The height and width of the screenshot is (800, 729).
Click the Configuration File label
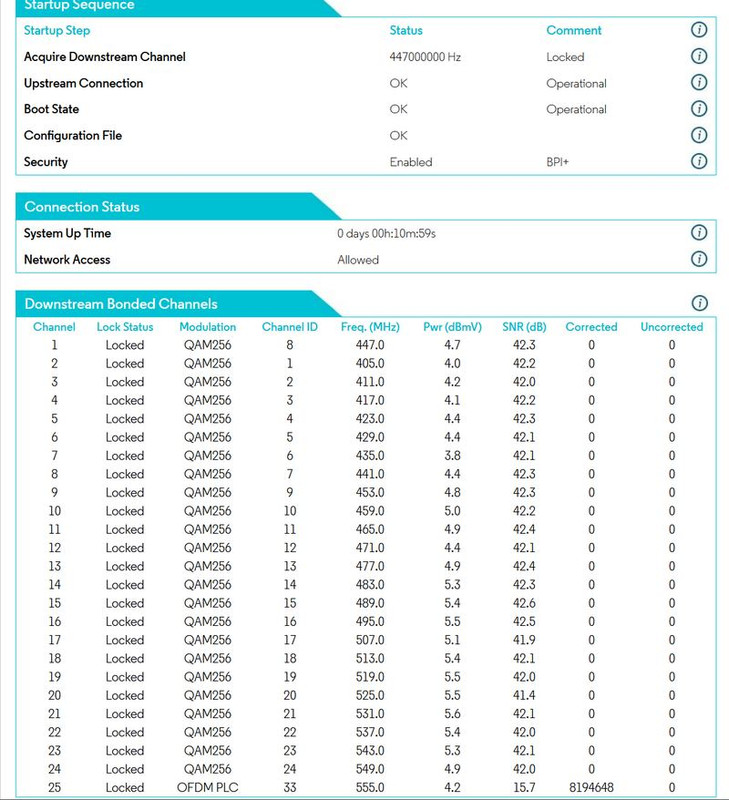[73, 136]
